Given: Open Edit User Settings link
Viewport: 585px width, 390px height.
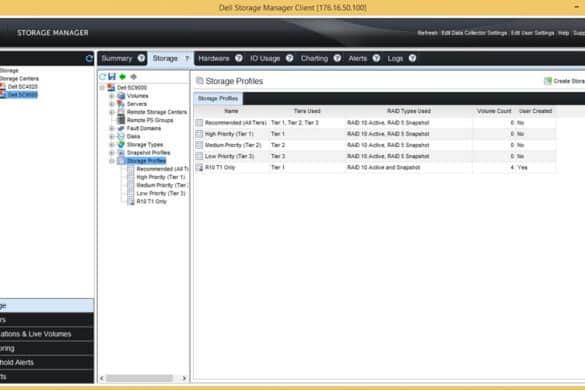Looking at the screenshot, I should pos(532,33).
